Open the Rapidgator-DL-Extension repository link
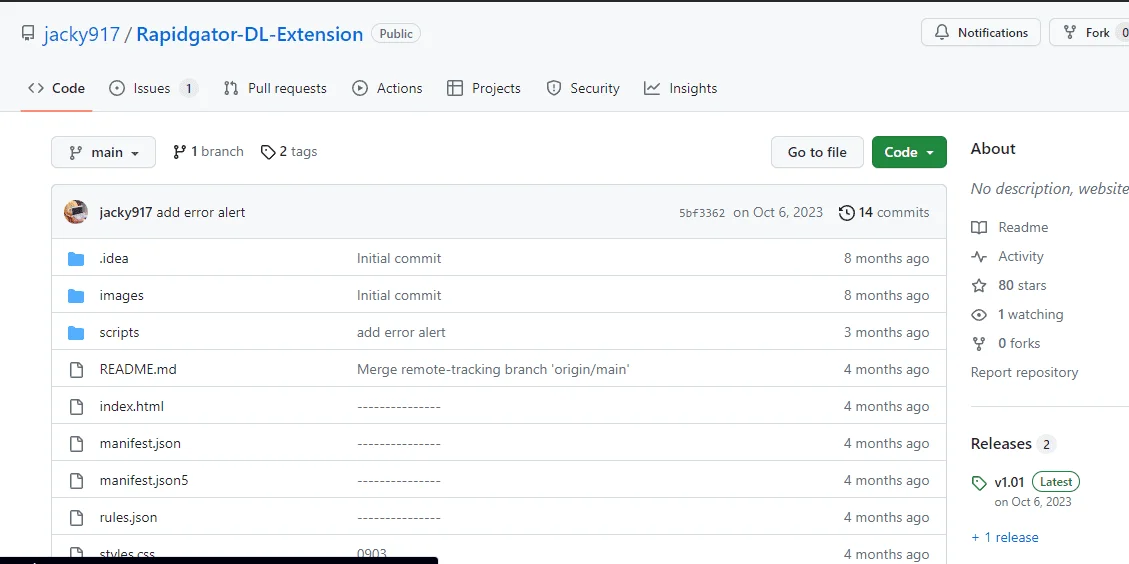The image size is (1129, 564). [x=250, y=34]
